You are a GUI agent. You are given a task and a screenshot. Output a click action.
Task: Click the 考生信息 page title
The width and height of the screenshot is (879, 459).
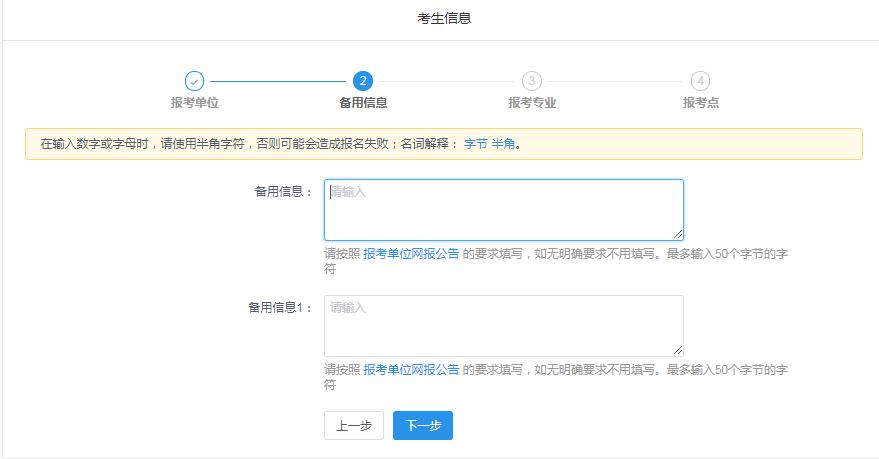click(x=444, y=18)
